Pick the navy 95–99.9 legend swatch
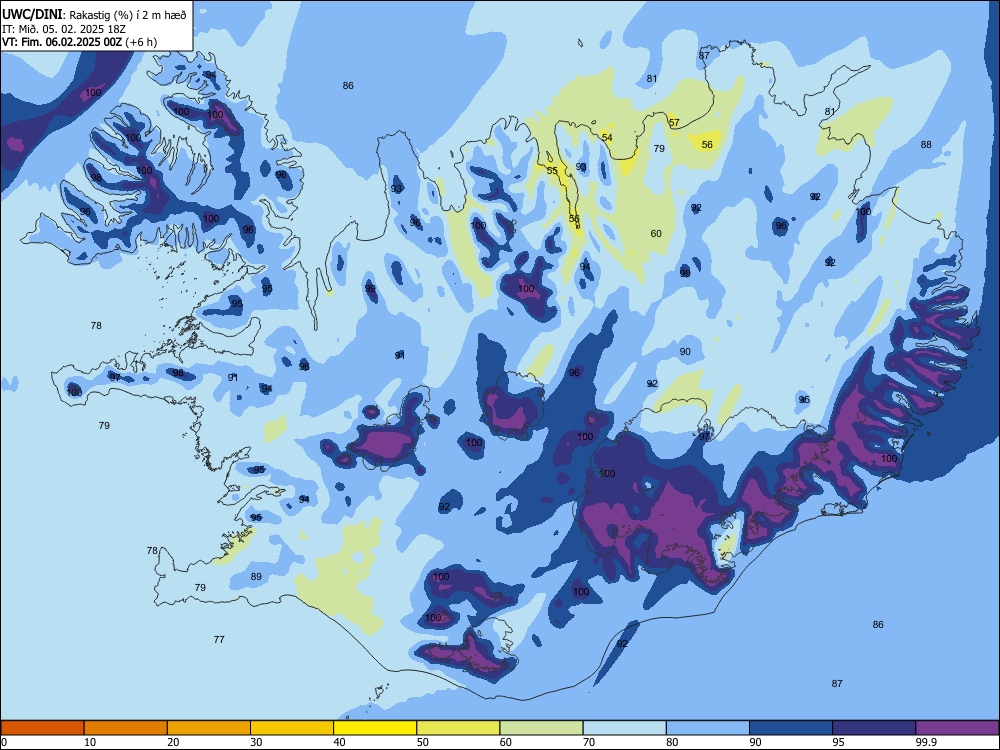This screenshot has width=1000, height=750. [x=874, y=728]
